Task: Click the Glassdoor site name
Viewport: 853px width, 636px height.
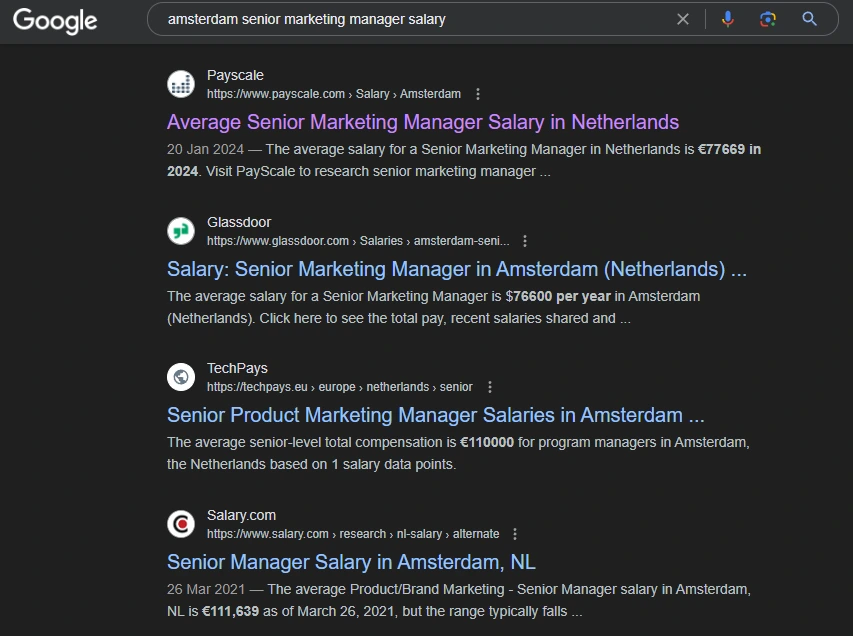Action: coord(239,222)
